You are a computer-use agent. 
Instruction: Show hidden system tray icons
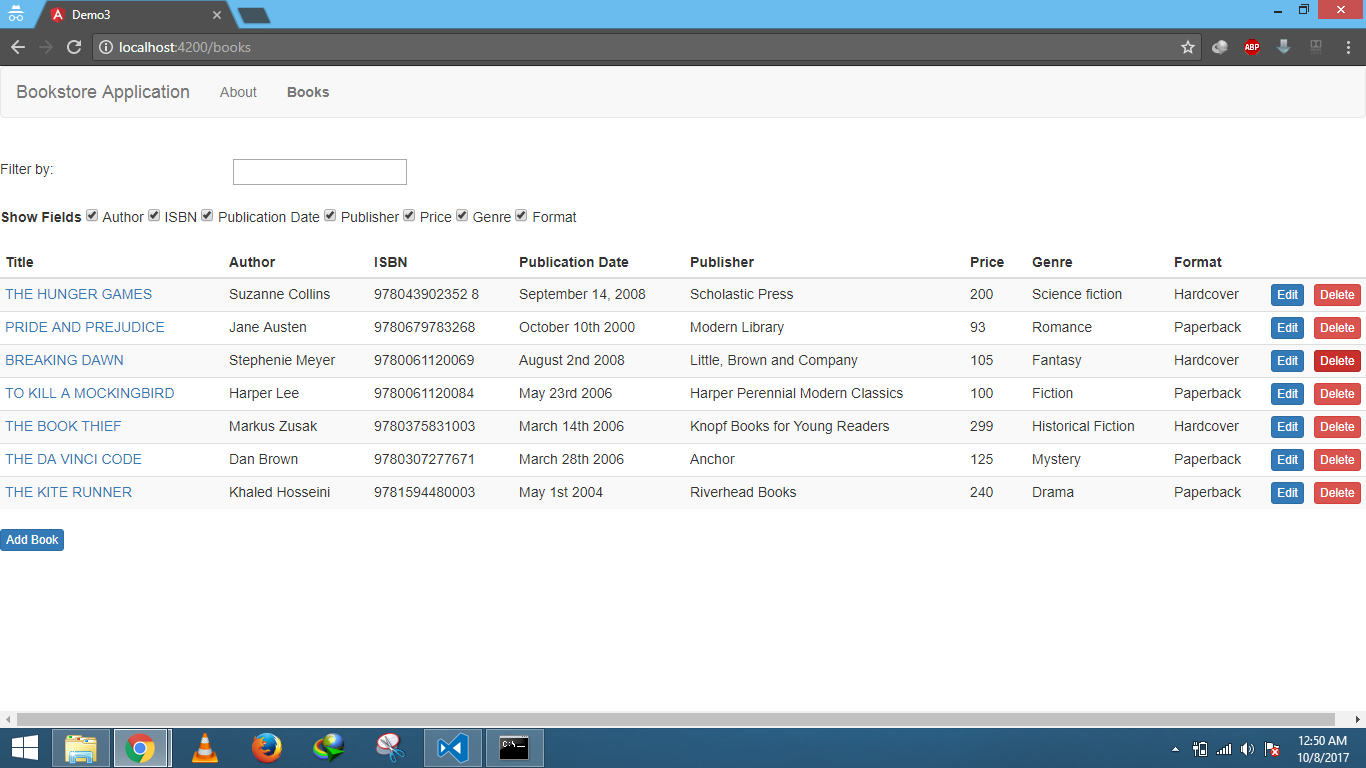1175,748
